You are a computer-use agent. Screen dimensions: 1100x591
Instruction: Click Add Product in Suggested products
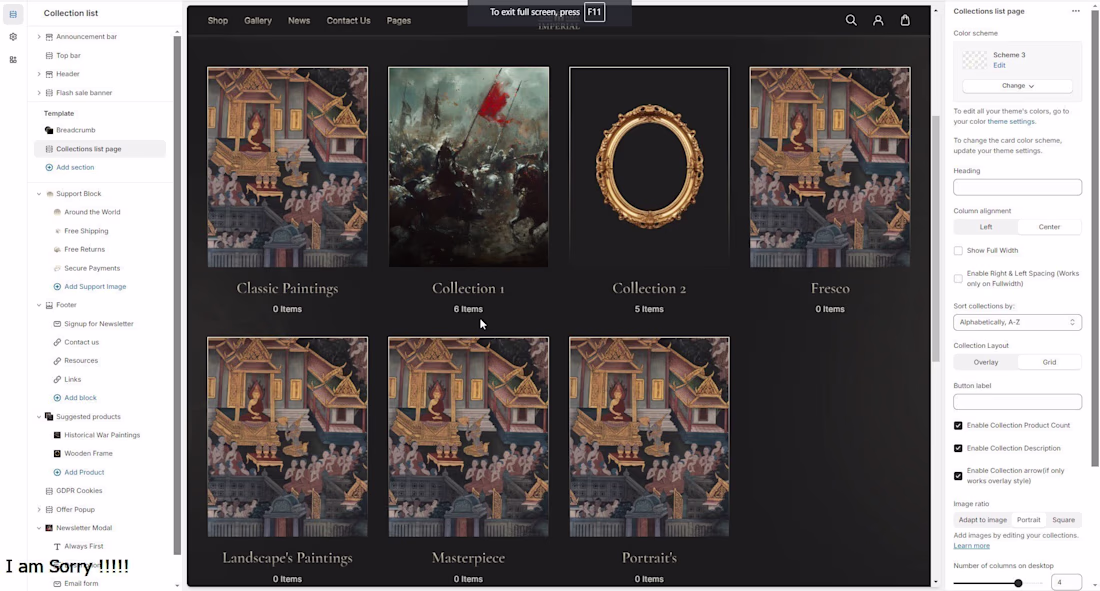point(84,472)
